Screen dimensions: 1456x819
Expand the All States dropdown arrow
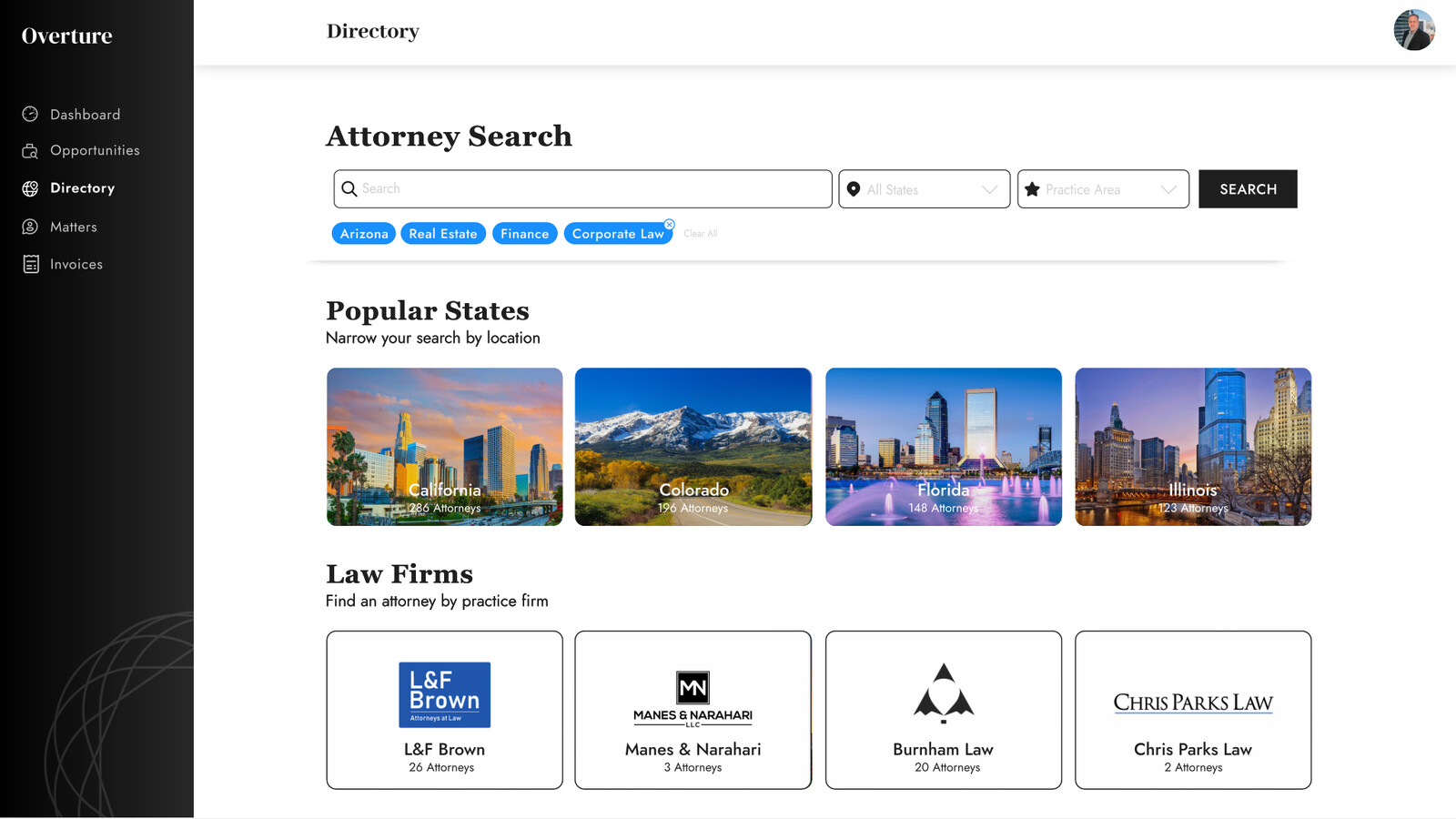tap(989, 189)
